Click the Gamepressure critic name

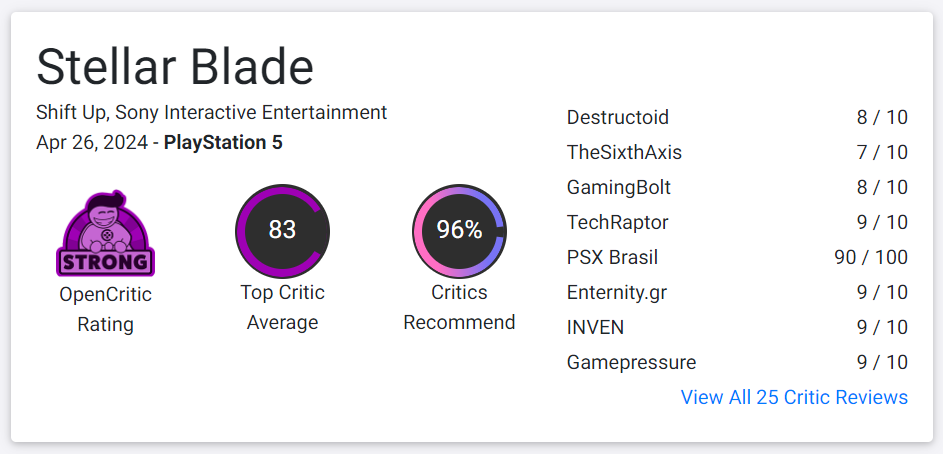pos(631,362)
